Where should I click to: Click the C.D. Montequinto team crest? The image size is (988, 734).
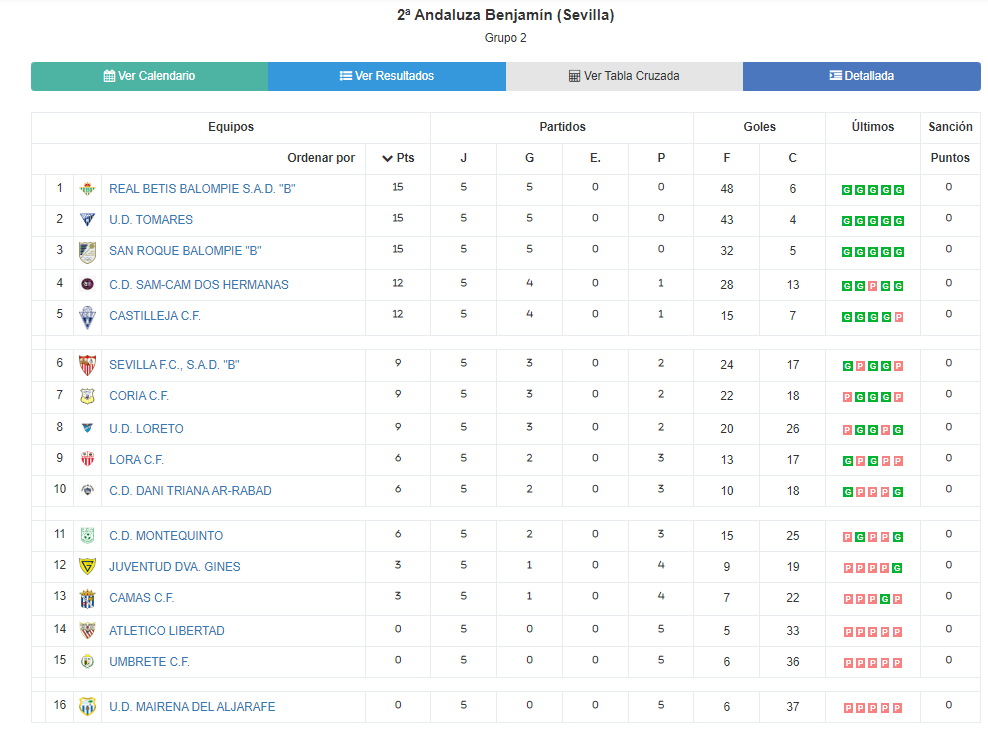pos(88,536)
